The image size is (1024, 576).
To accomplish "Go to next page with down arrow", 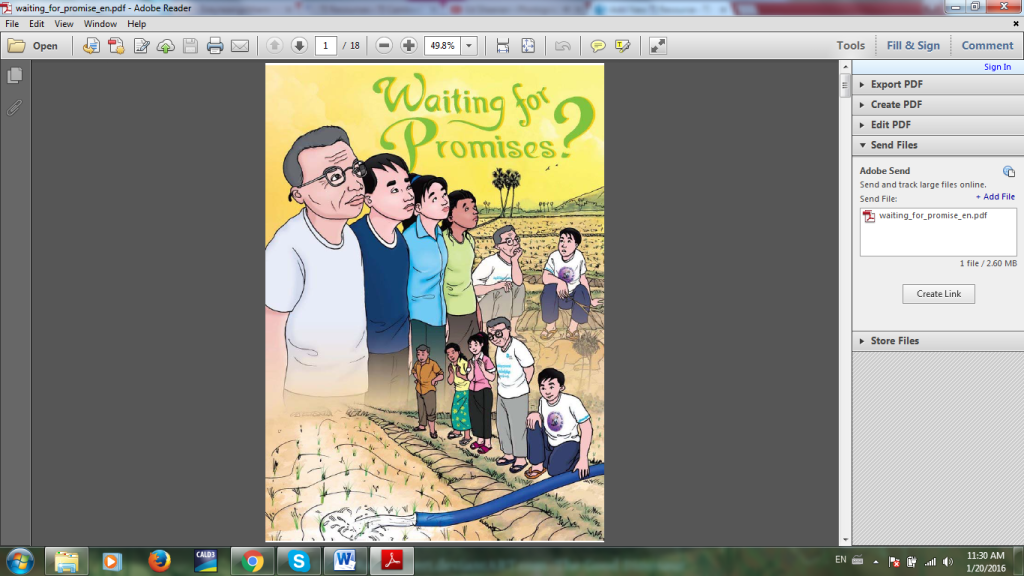I will coord(299,45).
